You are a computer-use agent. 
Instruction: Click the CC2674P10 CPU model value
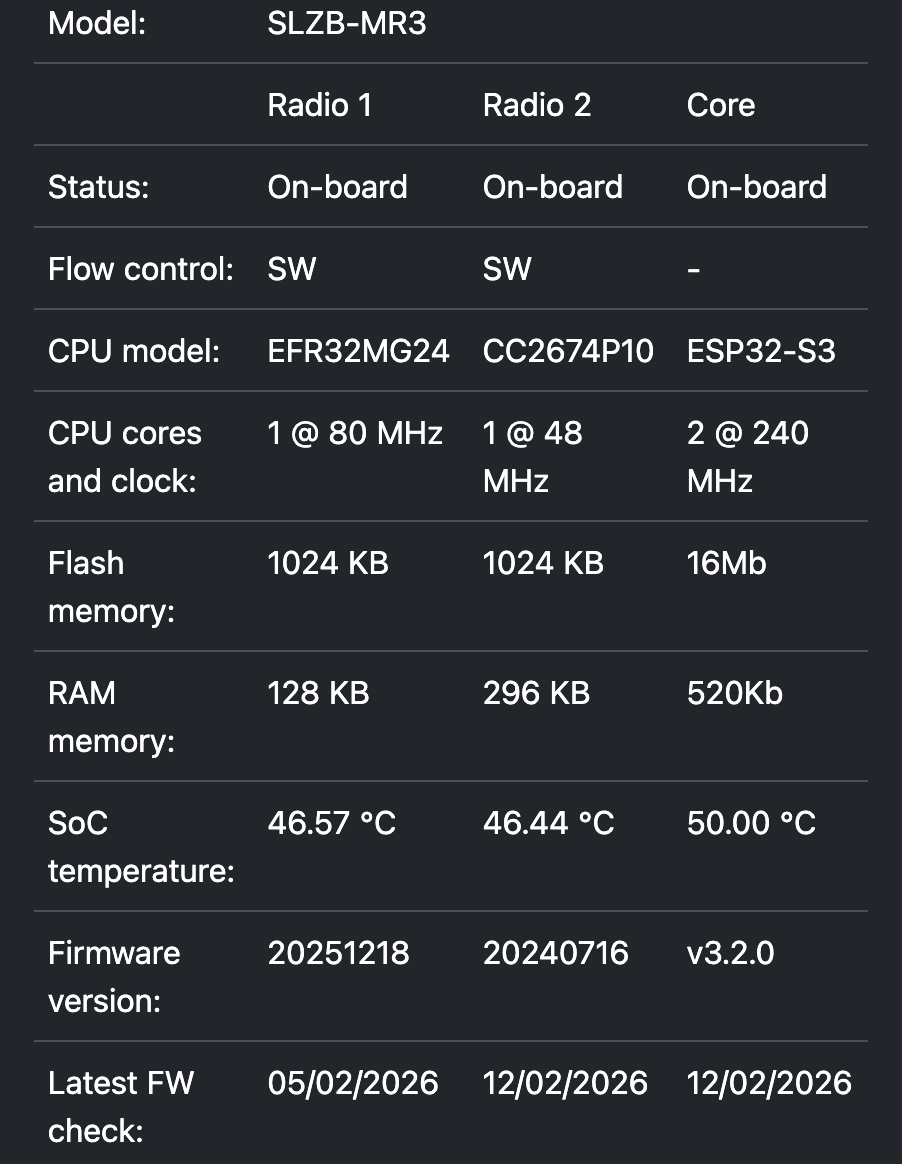coord(568,351)
